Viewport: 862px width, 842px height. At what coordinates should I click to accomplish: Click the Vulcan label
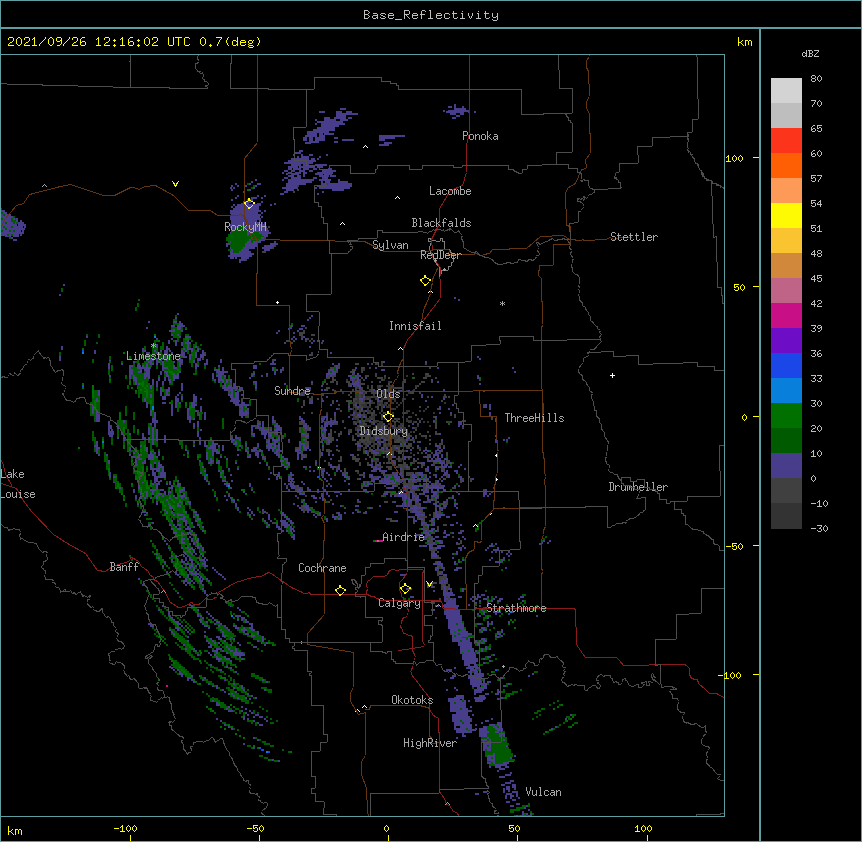coord(543,792)
